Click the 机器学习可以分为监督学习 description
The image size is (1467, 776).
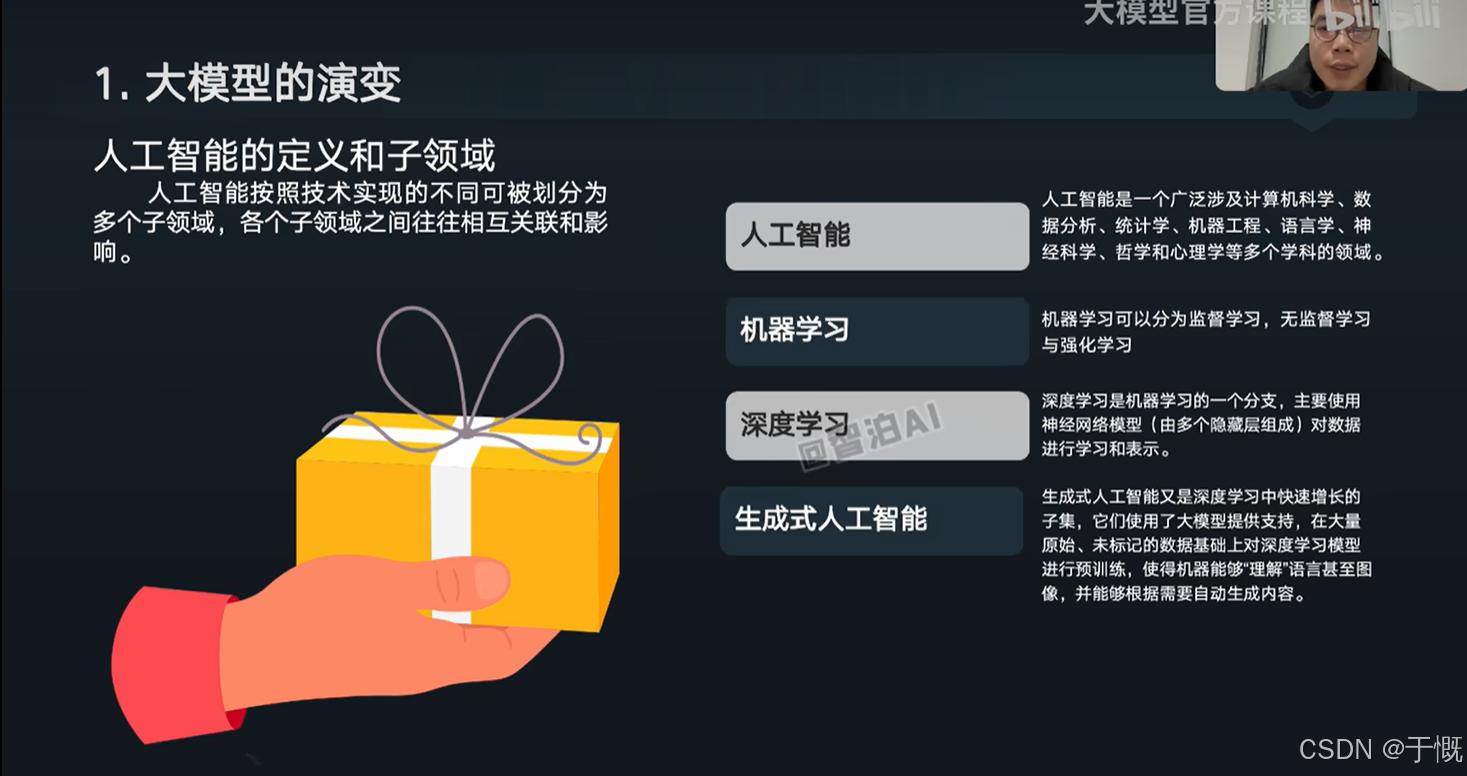point(1206,332)
